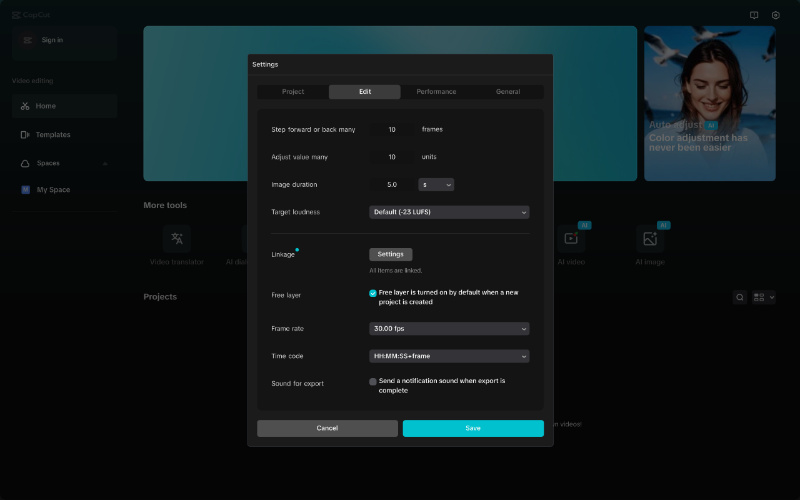Toggle the projects grid view icon

(x=759, y=297)
